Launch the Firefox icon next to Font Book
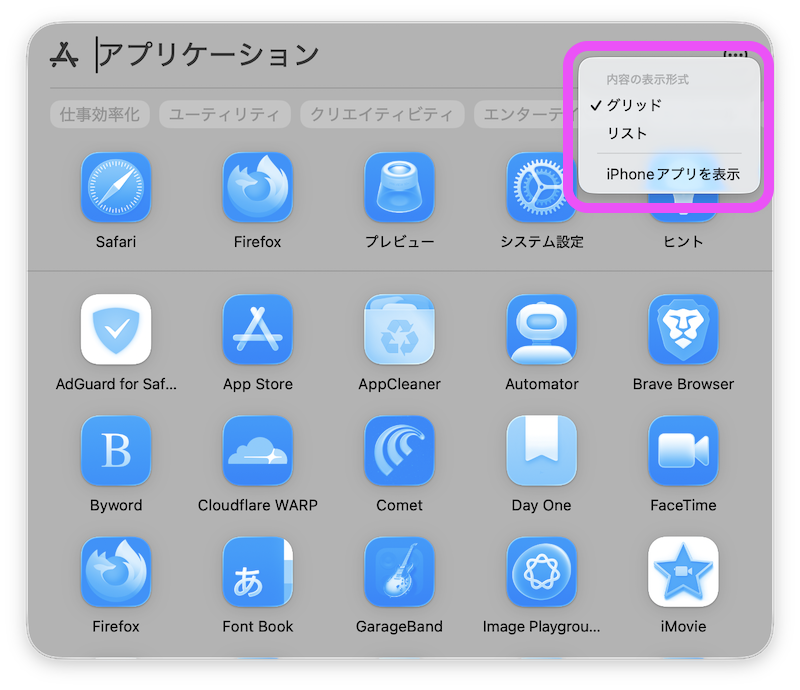 [x=116, y=572]
